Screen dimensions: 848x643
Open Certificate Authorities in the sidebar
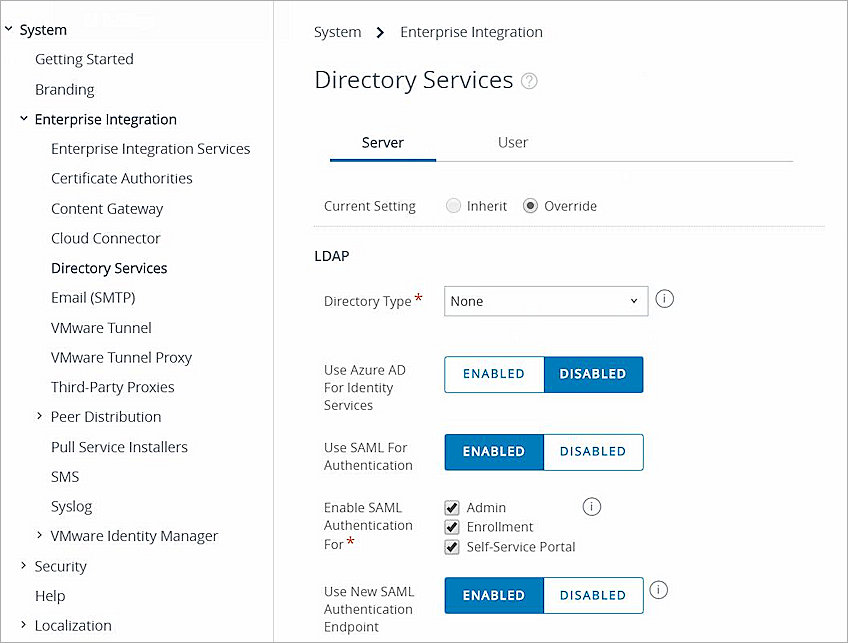(122, 178)
